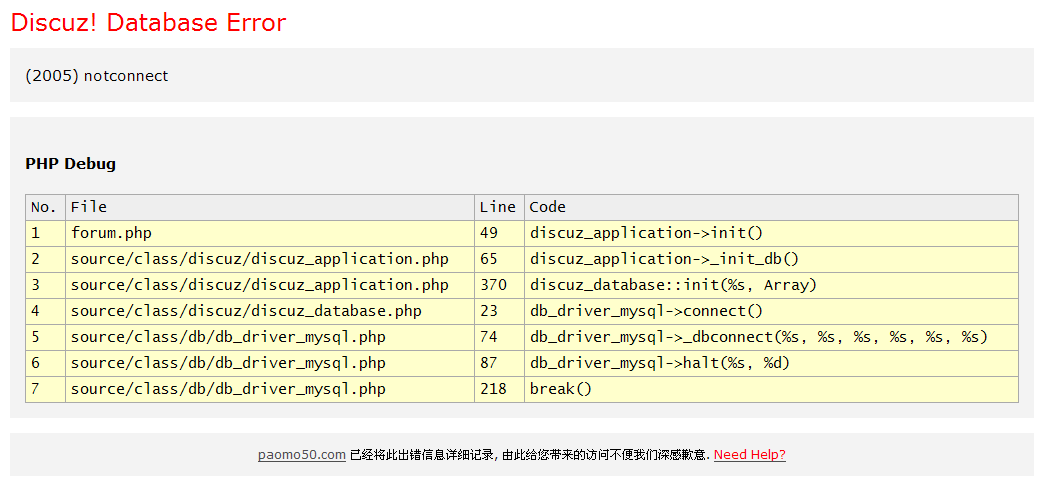This screenshot has height=494, width=1053.
Task: Click line number 74 cell
Action: click(x=499, y=337)
